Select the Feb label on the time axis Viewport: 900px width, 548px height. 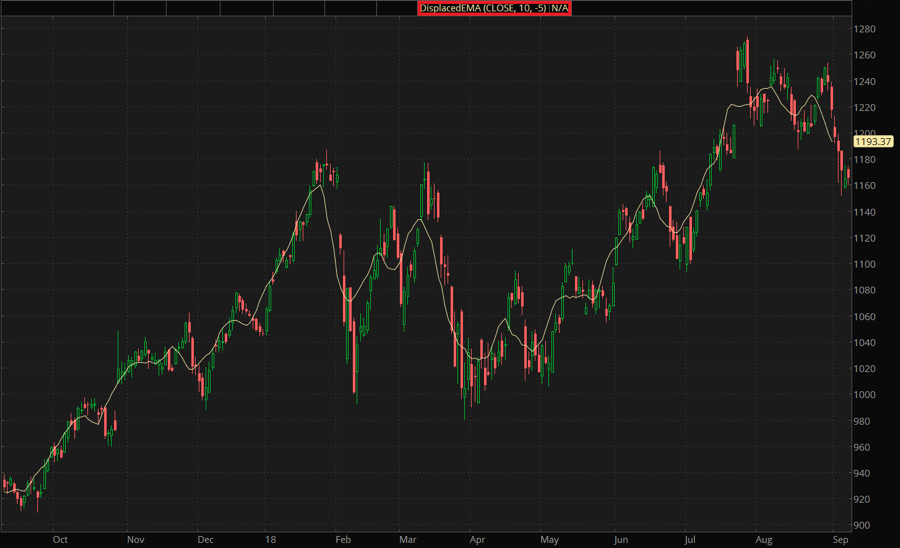[340, 538]
